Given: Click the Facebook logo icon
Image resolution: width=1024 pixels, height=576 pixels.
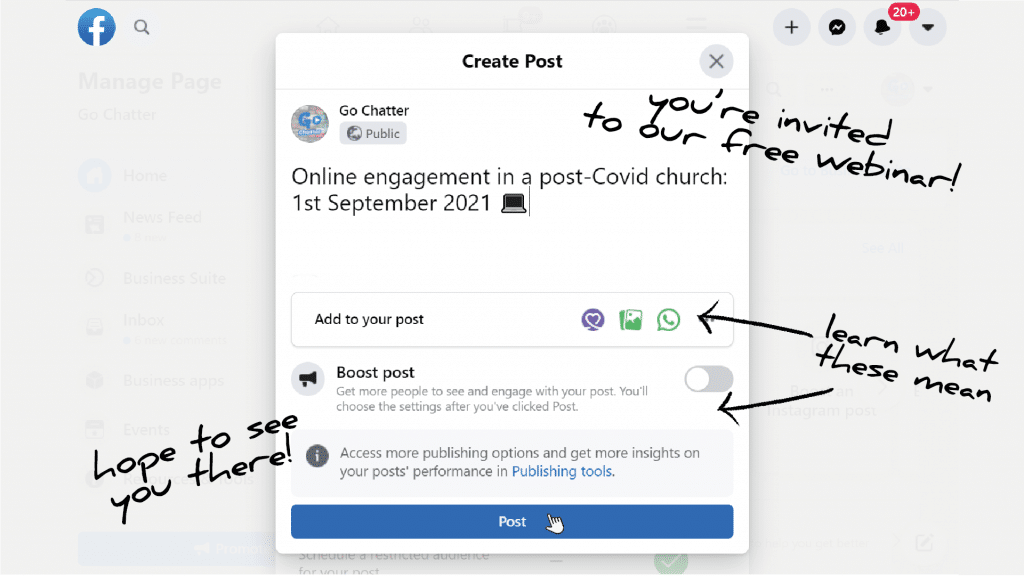Looking at the screenshot, I should (97, 27).
